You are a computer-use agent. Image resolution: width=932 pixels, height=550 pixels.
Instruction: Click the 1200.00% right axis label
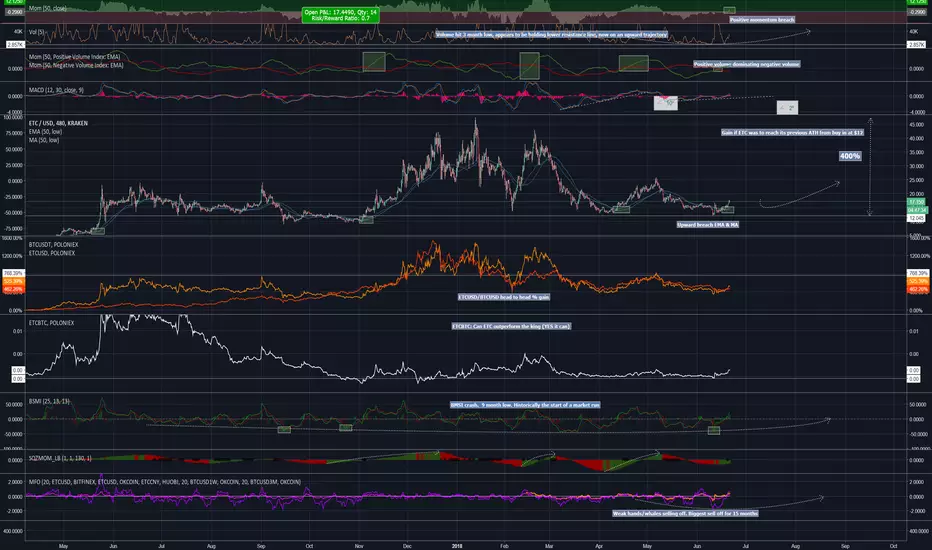click(919, 256)
